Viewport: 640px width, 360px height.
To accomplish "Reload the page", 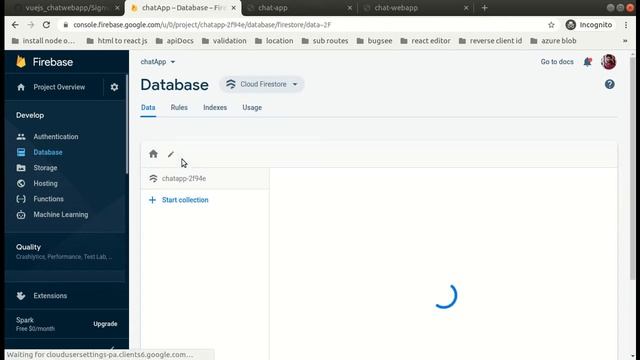I will coord(46,25).
